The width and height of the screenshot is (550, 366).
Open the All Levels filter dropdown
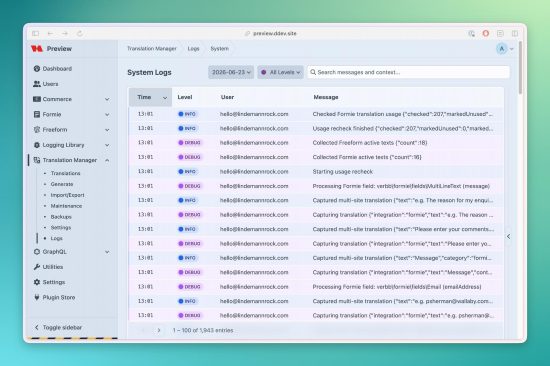click(280, 72)
